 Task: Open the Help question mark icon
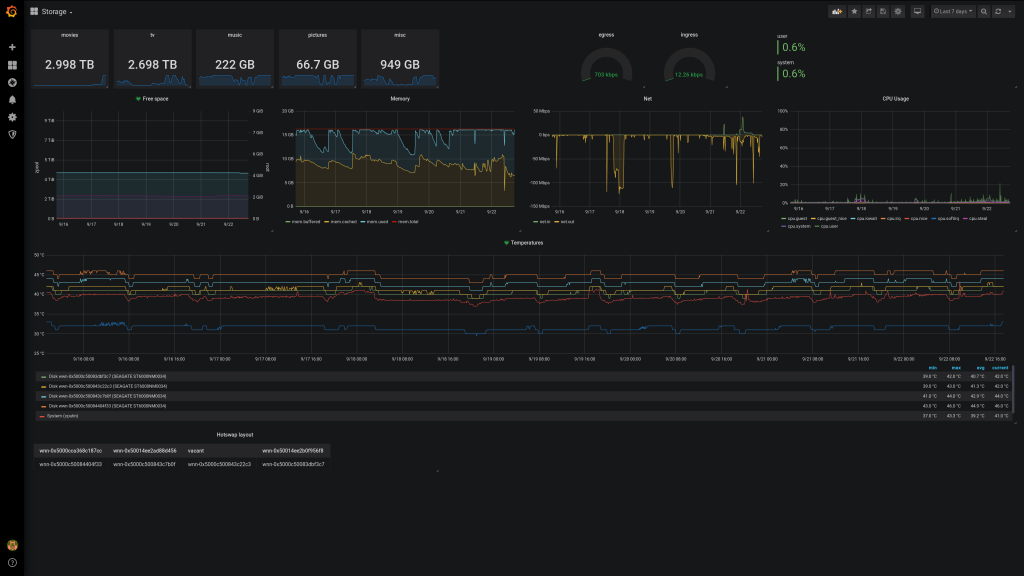click(x=12, y=562)
